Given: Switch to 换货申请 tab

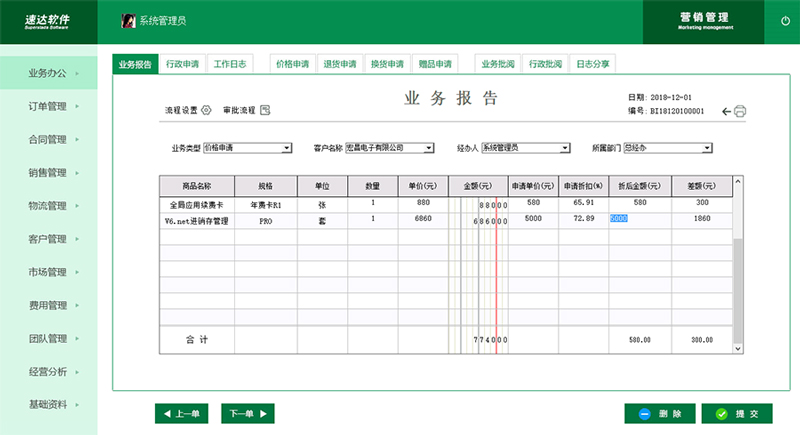Looking at the screenshot, I should [x=387, y=64].
